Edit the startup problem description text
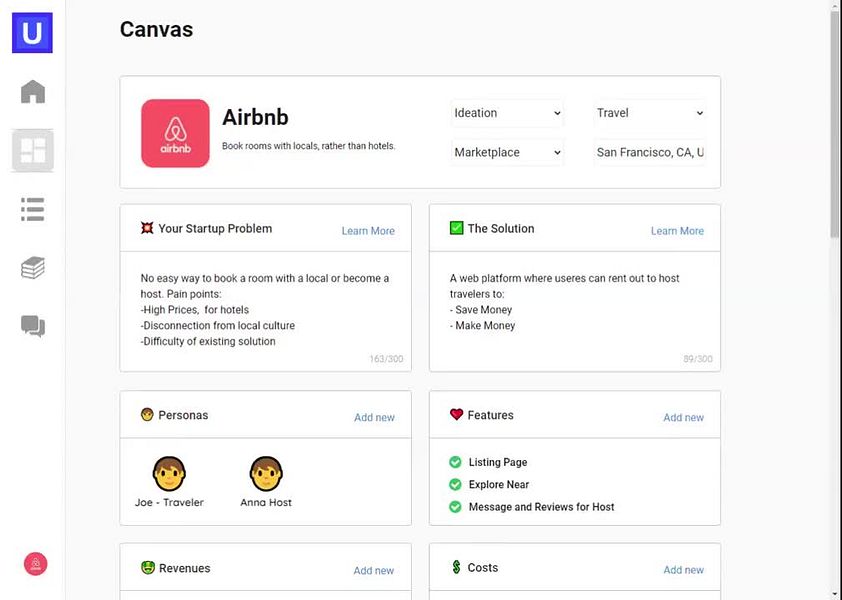The width and height of the screenshot is (842, 600). click(265, 310)
